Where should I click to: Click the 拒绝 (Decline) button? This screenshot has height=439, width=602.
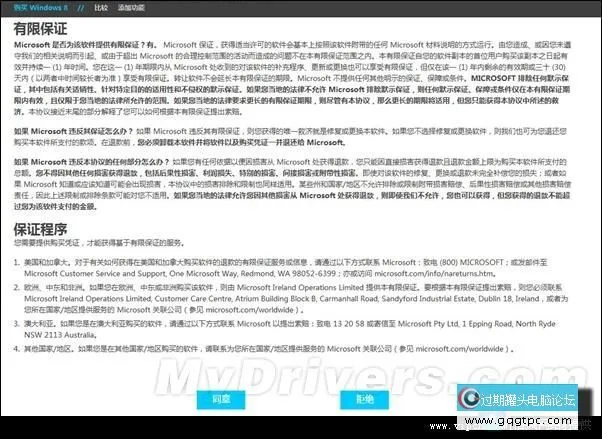(x=364, y=400)
